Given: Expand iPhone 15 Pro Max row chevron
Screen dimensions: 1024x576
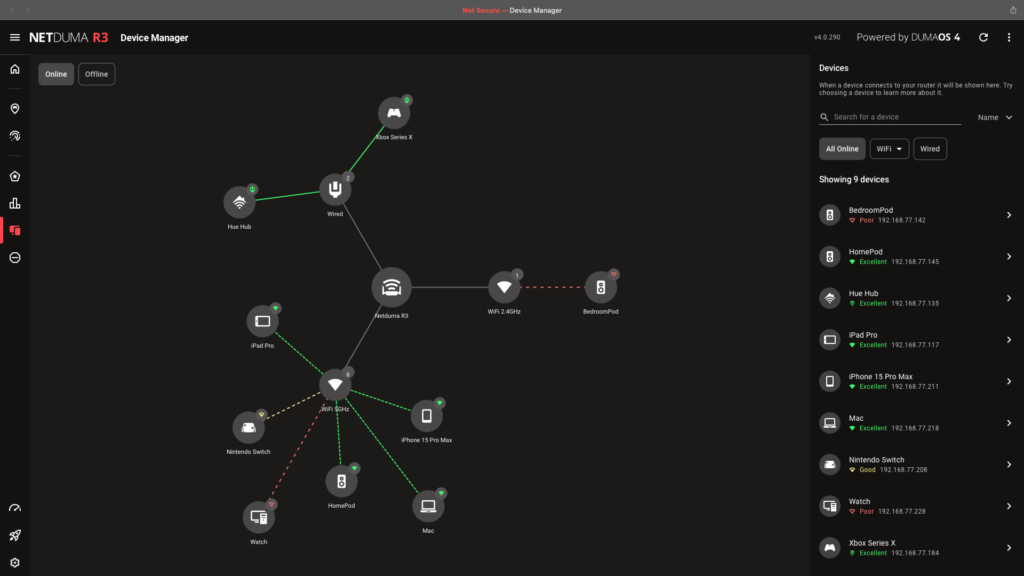Looking at the screenshot, I should (1008, 381).
